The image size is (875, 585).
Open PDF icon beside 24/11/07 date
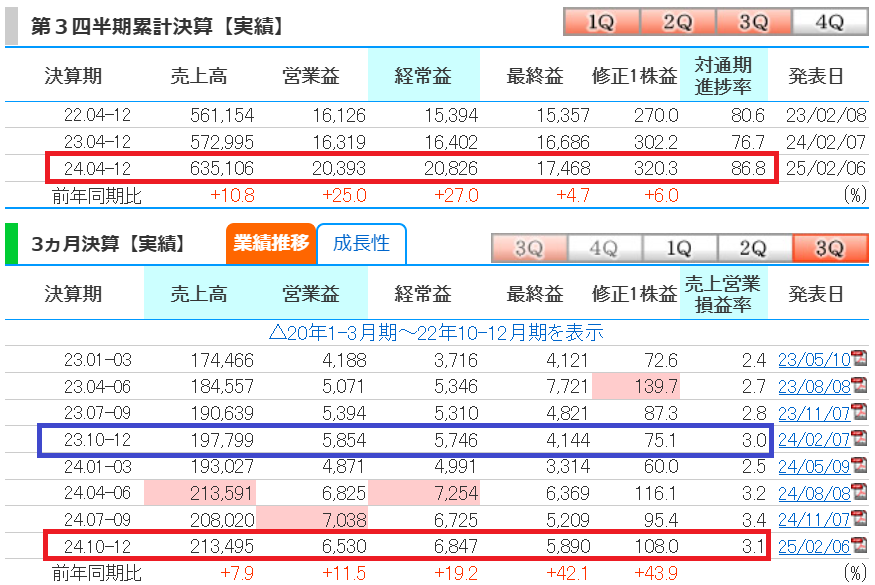859,519
